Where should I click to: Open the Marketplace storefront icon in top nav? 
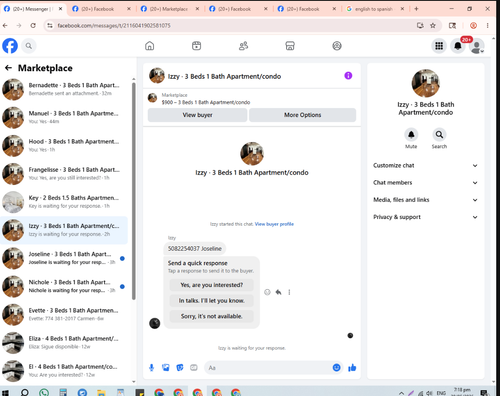(x=290, y=46)
